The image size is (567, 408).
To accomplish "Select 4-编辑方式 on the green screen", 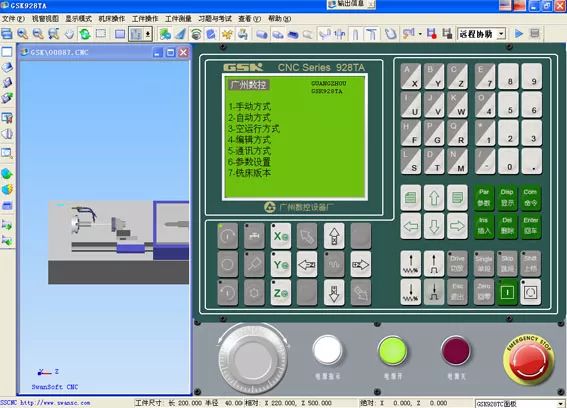I will (x=250, y=140).
